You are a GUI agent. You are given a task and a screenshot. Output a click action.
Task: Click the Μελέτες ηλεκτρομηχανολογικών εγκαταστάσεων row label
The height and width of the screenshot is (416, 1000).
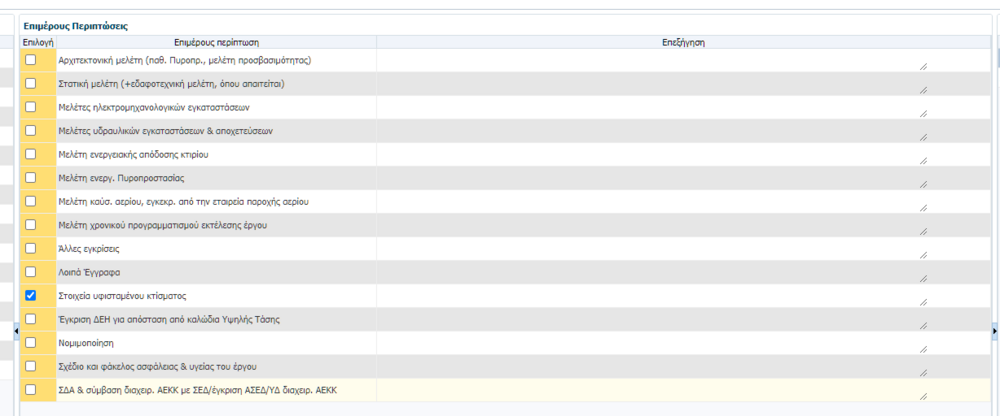tap(152, 108)
